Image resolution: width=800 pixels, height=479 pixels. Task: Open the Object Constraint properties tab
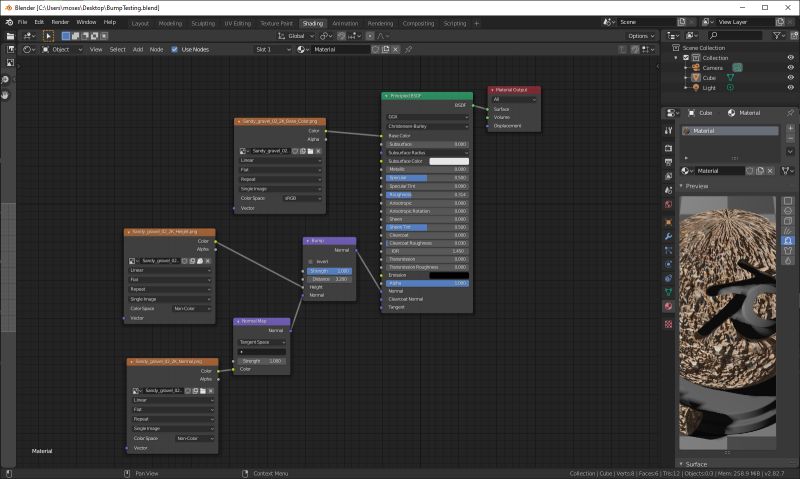pyautogui.click(x=668, y=278)
